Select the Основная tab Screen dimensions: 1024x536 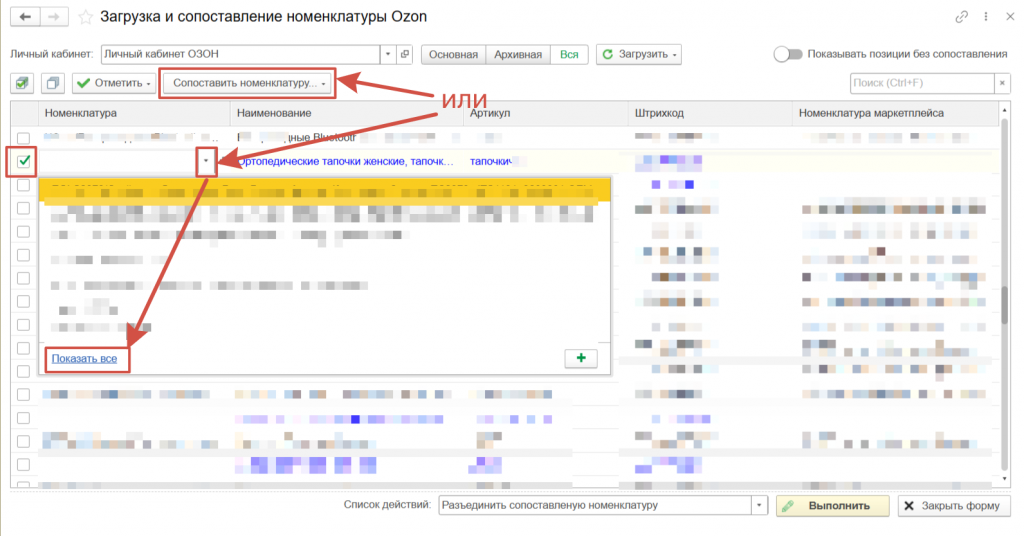coord(454,54)
